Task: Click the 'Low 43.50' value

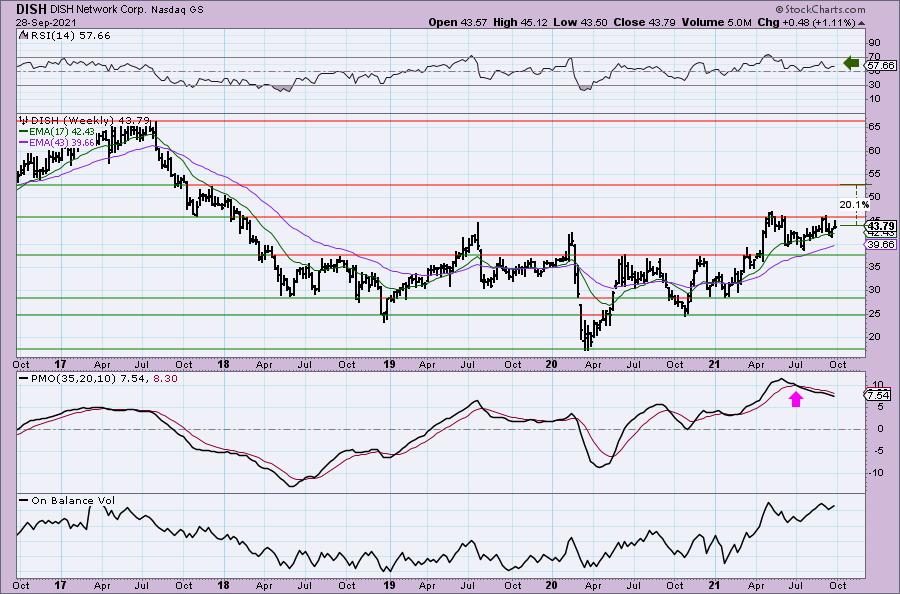Action: pos(580,22)
